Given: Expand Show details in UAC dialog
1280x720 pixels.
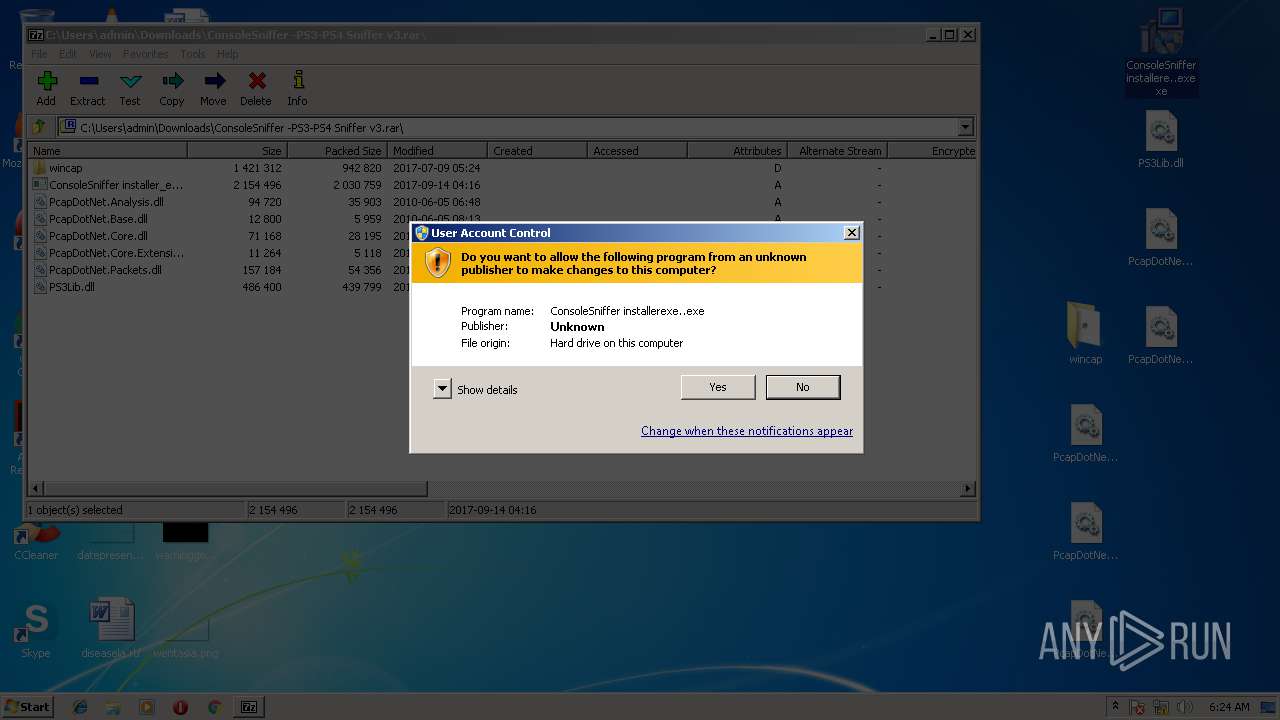Looking at the screenshot, I should click(x=443, y=389).
